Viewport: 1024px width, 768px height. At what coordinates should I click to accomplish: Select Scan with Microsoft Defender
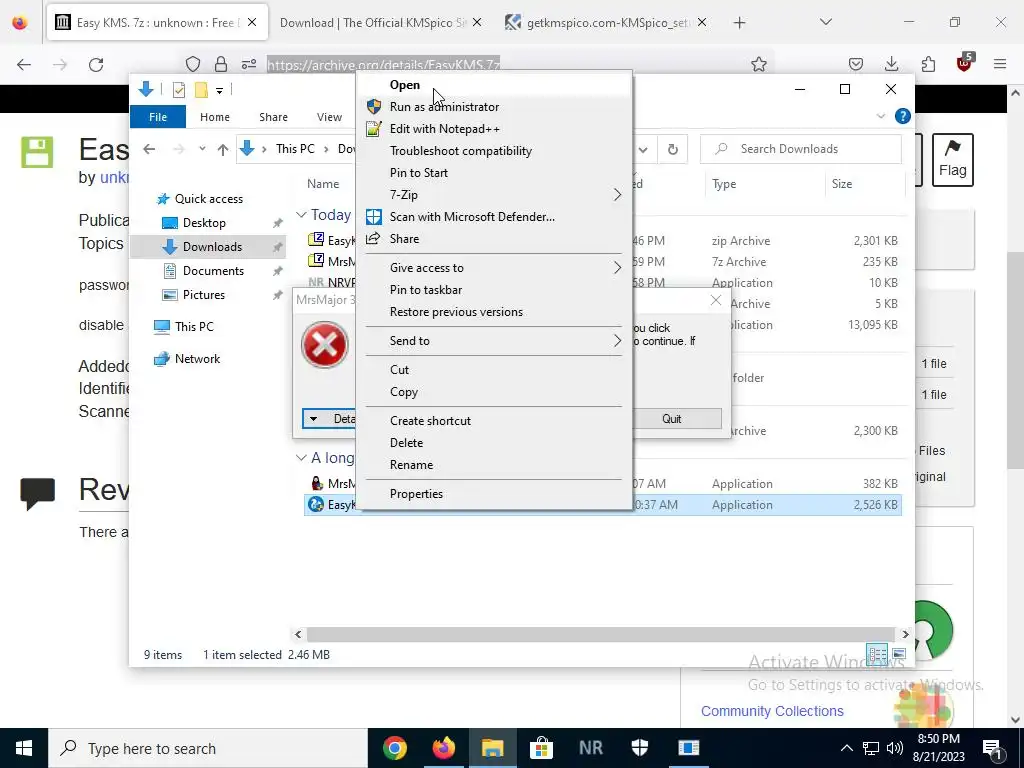click(472, 217)
